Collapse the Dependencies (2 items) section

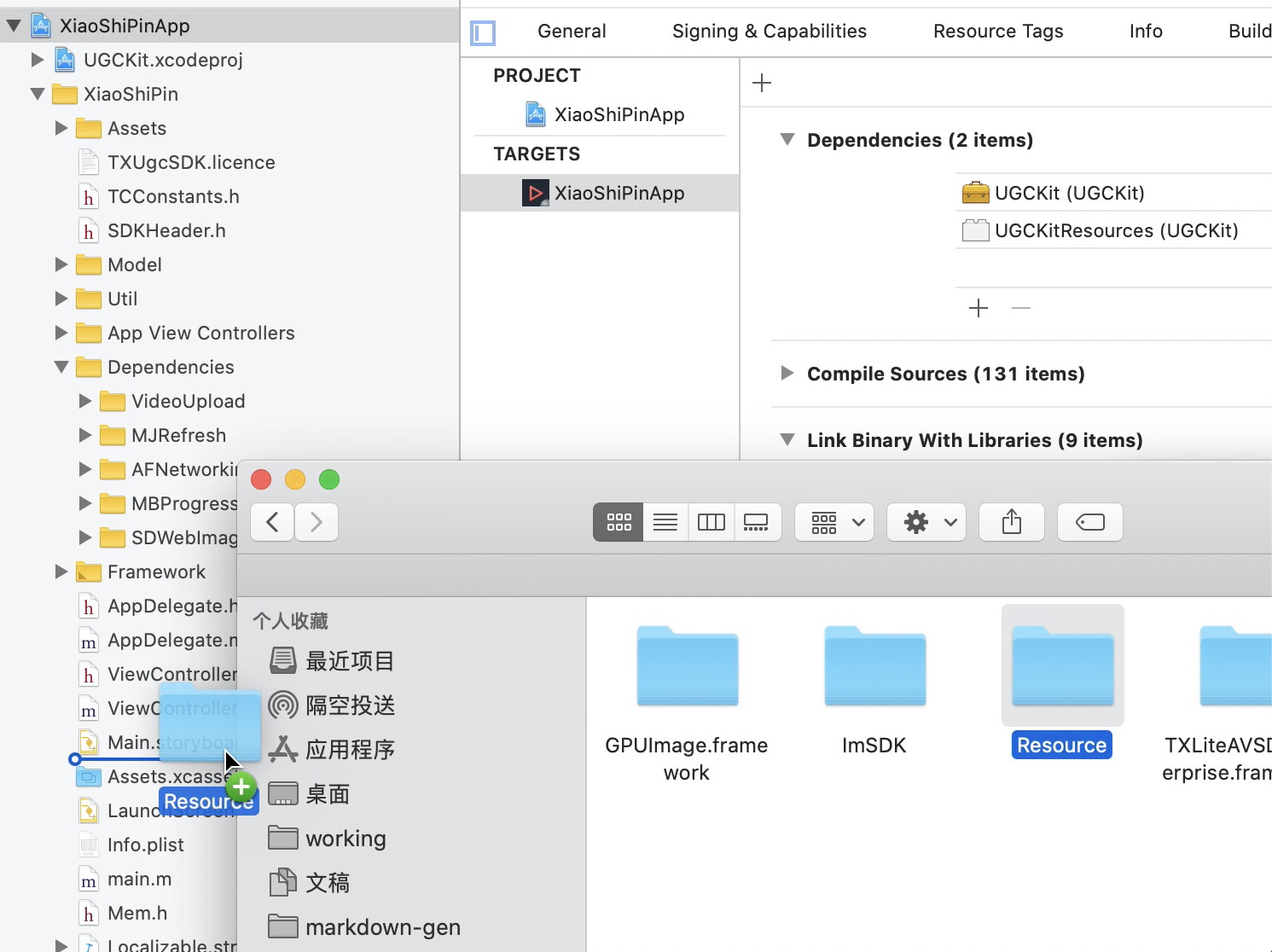[x=787, y=140]
